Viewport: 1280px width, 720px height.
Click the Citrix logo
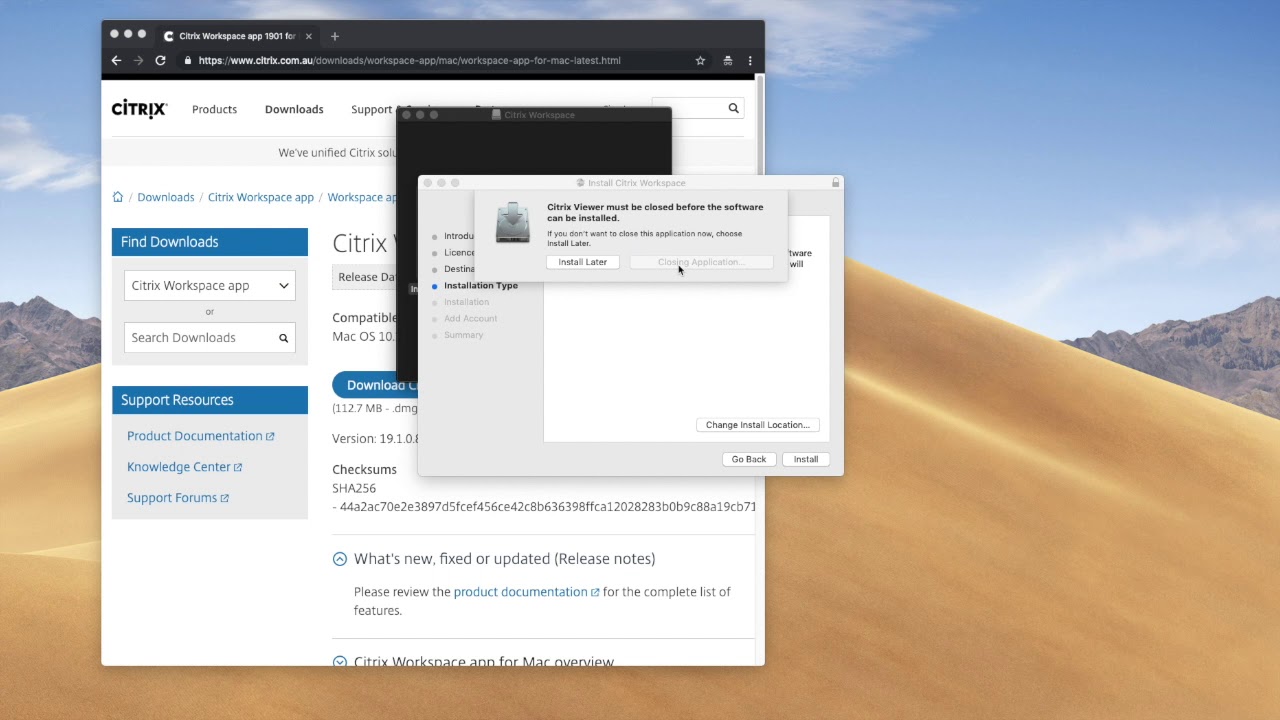tap(139, 109)
